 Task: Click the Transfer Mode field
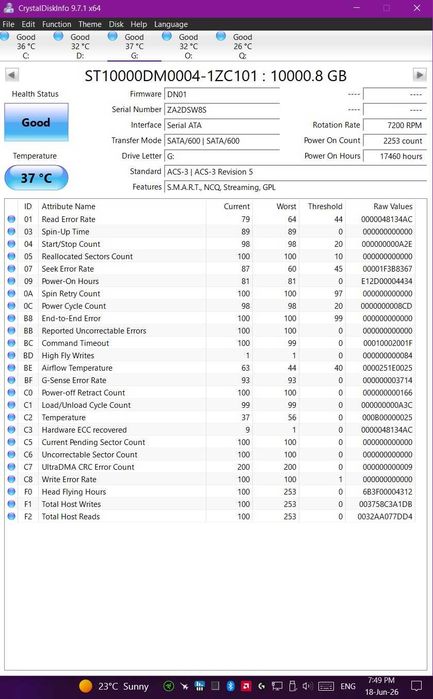pos(222,141)
